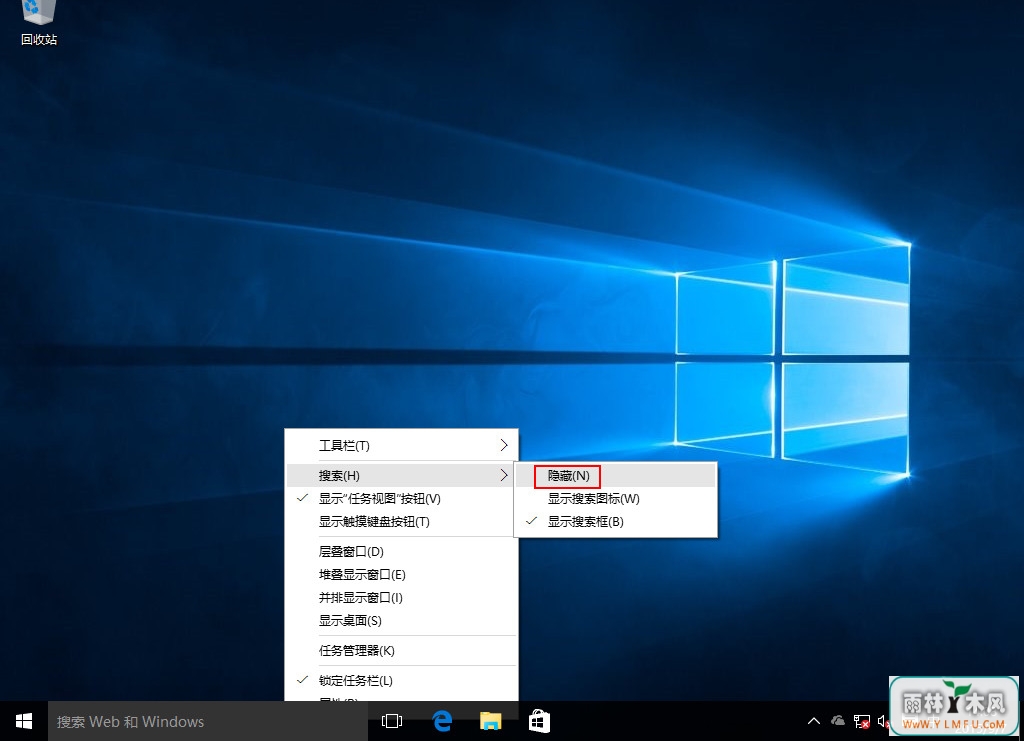Select 隐藏(N) in the search submenu
The image size is (1024, 741).
tap(616, 476)
